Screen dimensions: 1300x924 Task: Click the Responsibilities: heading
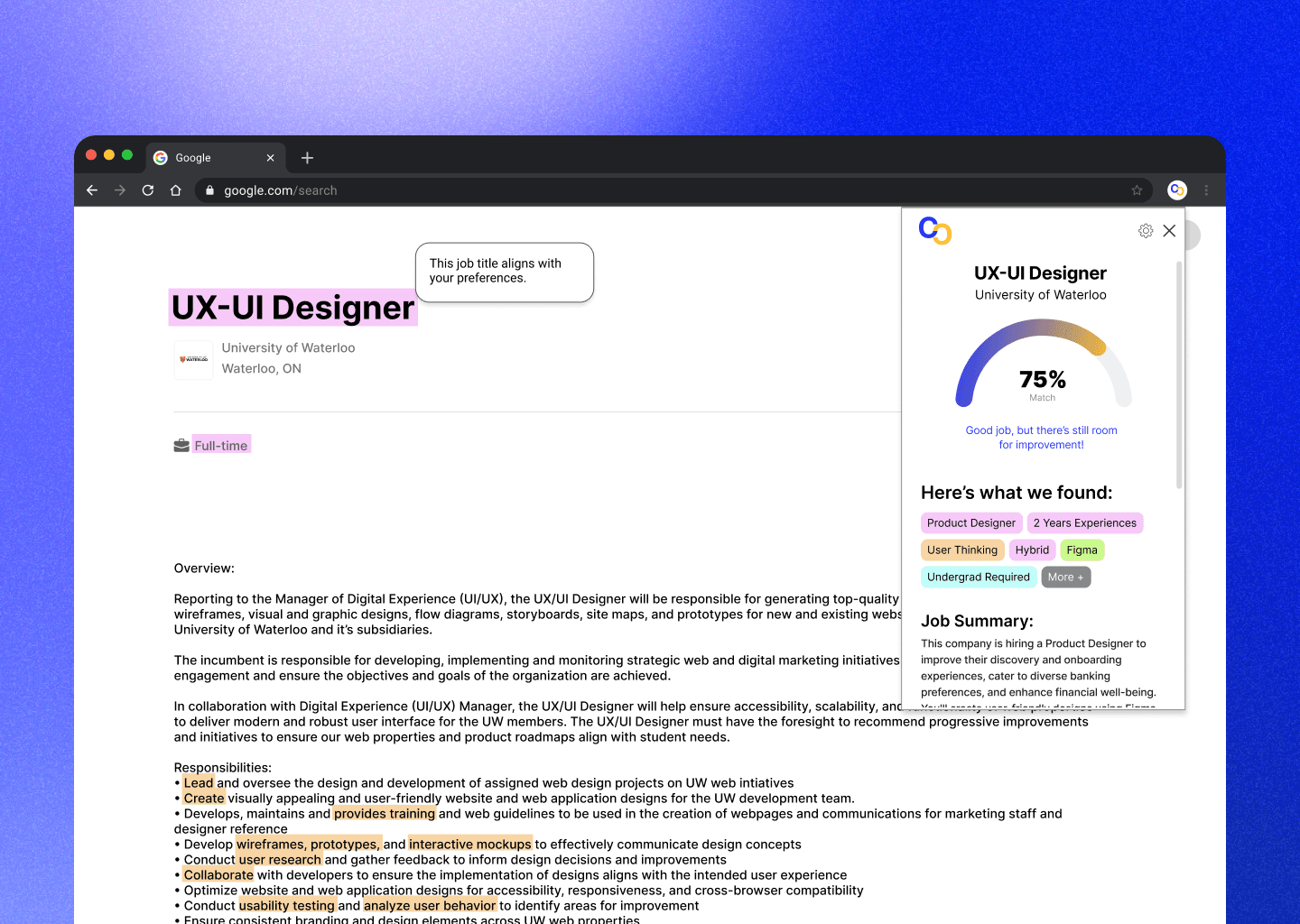click(x=223, y=768)
